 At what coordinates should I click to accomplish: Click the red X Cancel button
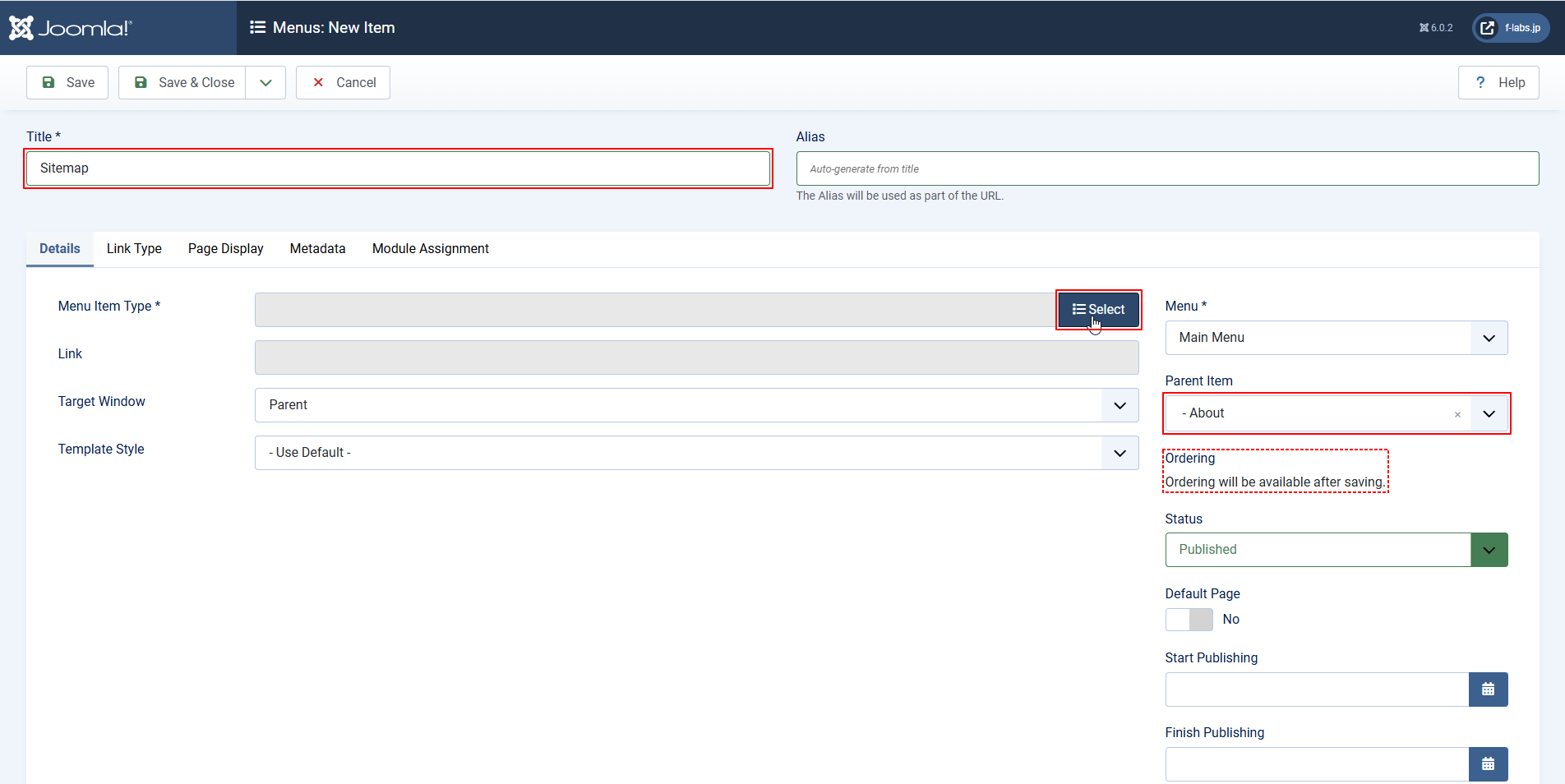point(343,83)
